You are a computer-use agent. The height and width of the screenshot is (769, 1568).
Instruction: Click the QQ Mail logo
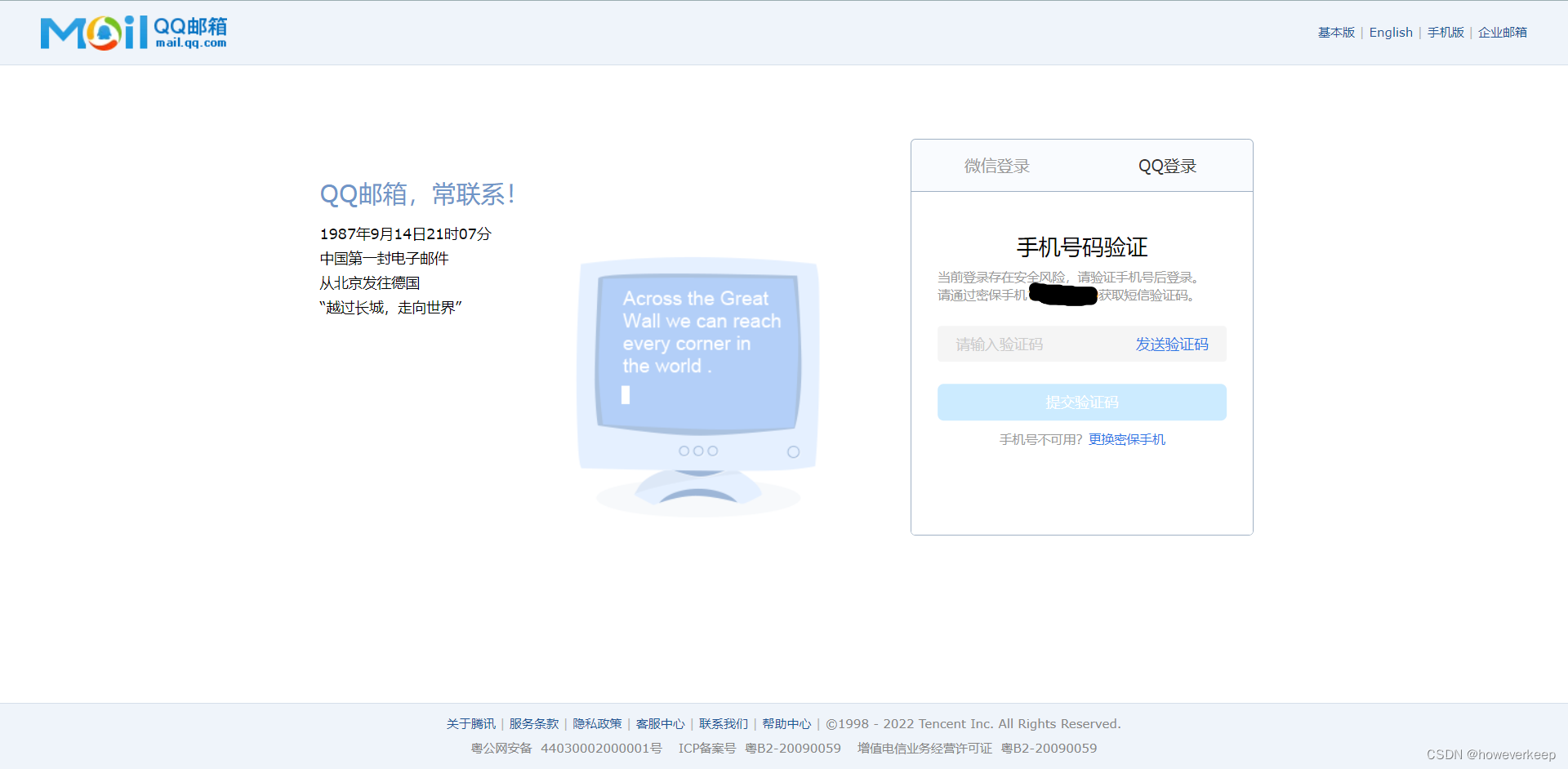tap(134, 33)
